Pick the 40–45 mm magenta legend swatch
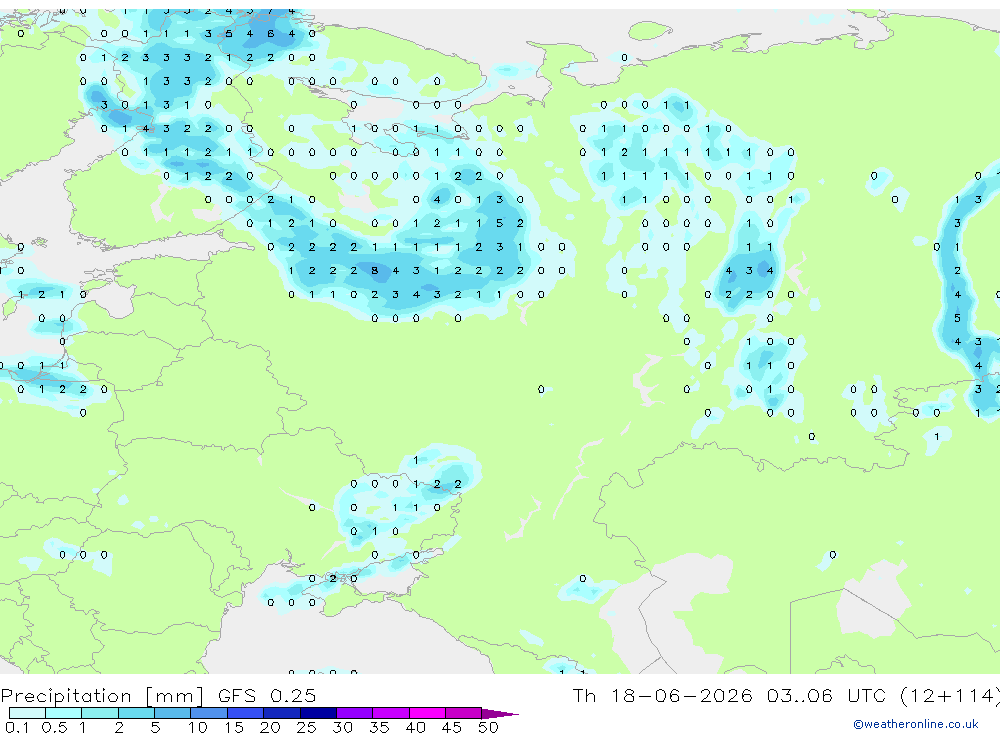Image resolution: width=1000 pixels, height=733 pixels. (427, 713)
